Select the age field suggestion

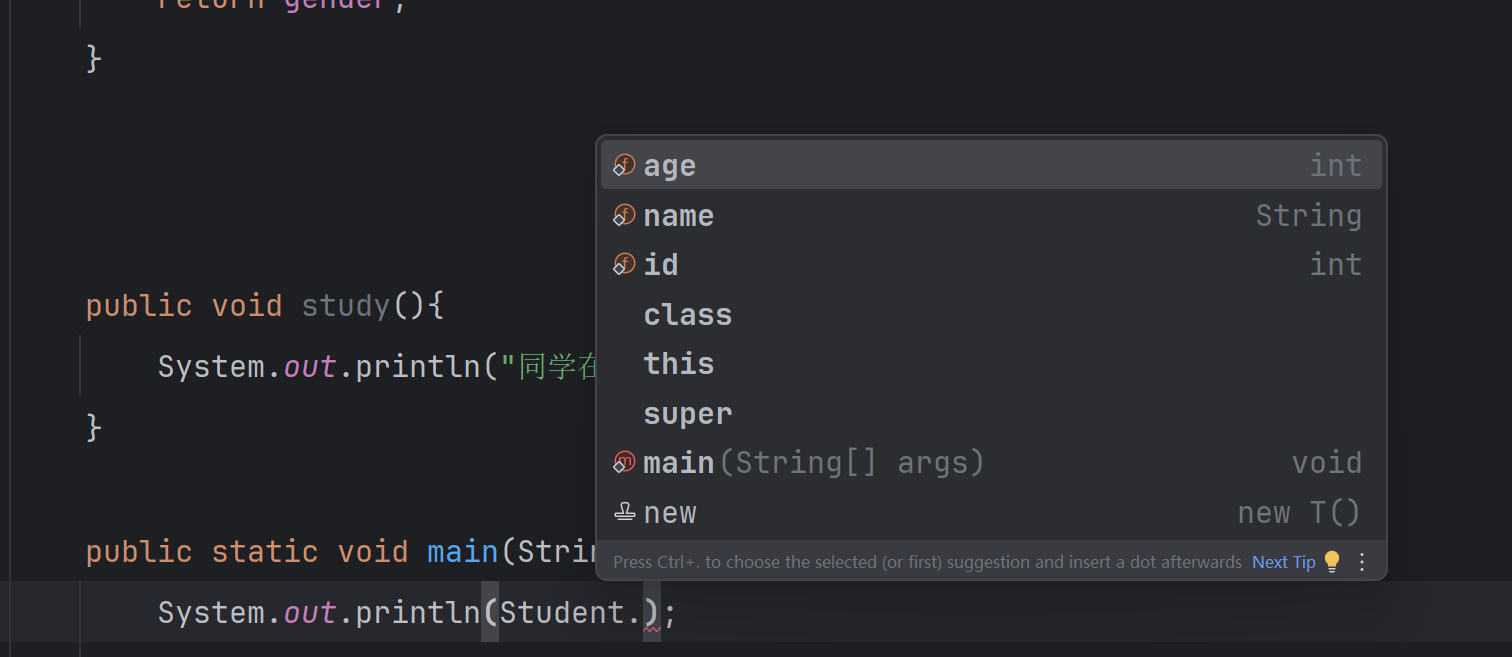point(991,165)
